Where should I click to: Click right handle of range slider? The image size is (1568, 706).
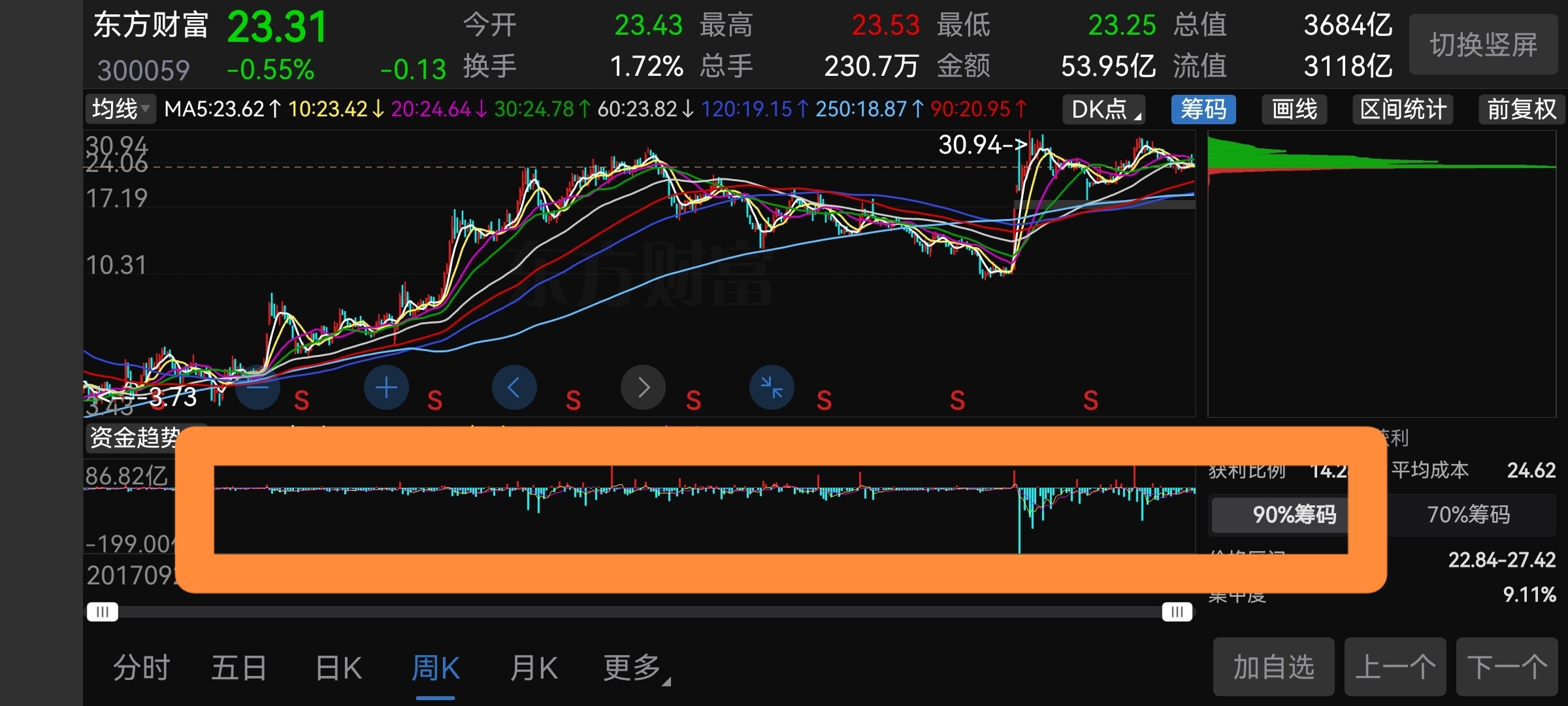click(x=1177, y=612)
